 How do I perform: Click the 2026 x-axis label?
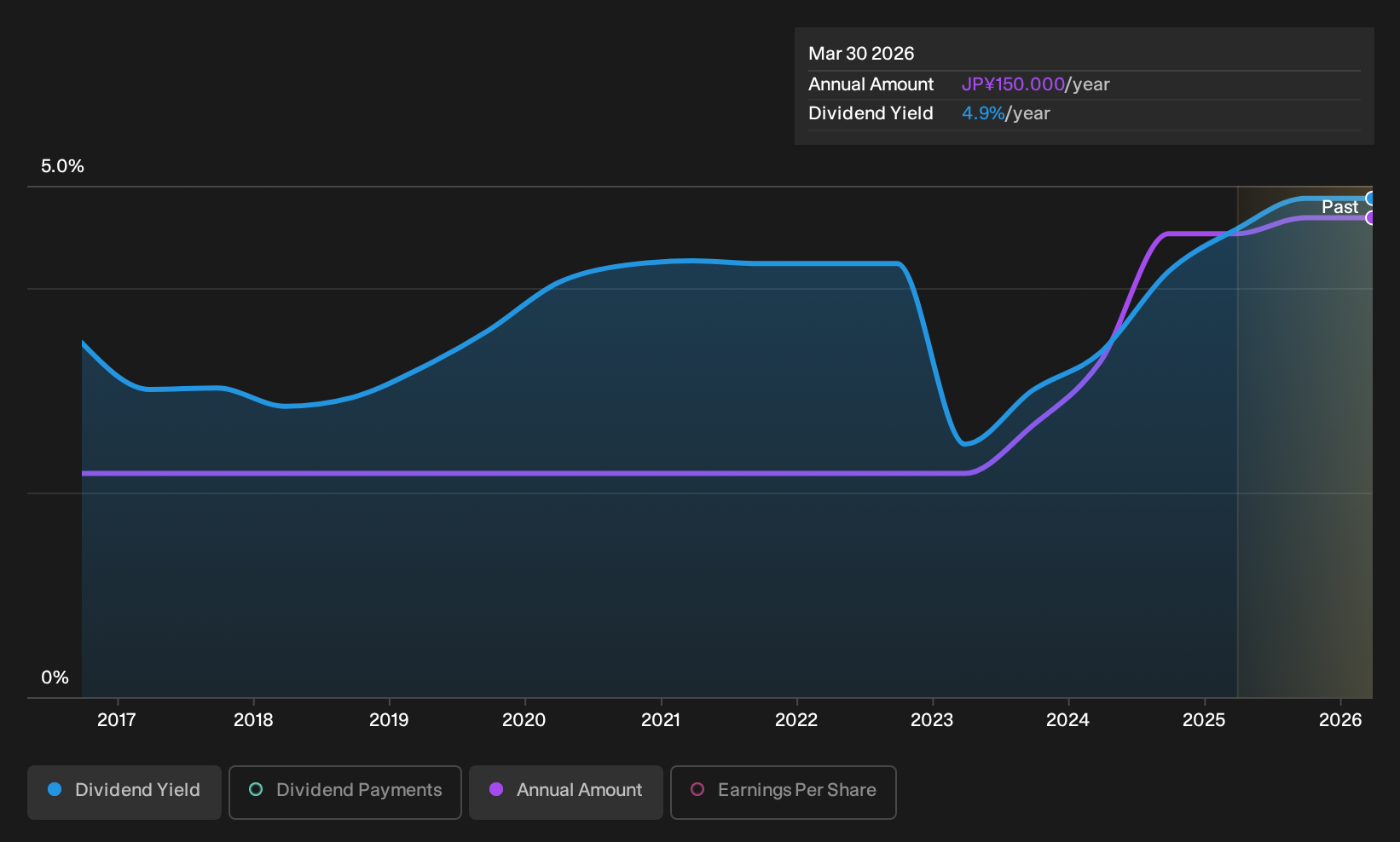tap(1340, 720)
